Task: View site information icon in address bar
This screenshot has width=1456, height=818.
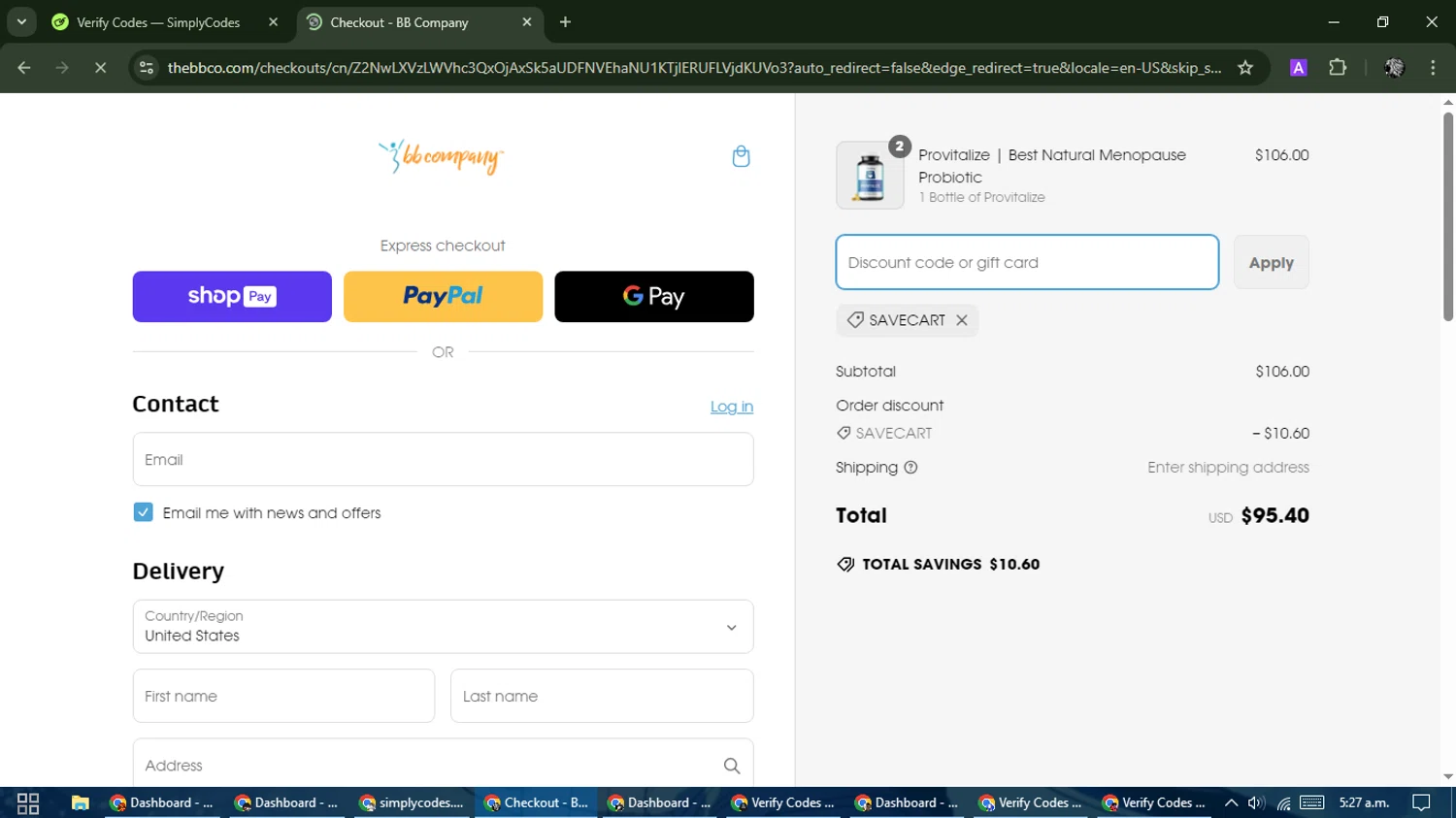Action: coord(147,68)
